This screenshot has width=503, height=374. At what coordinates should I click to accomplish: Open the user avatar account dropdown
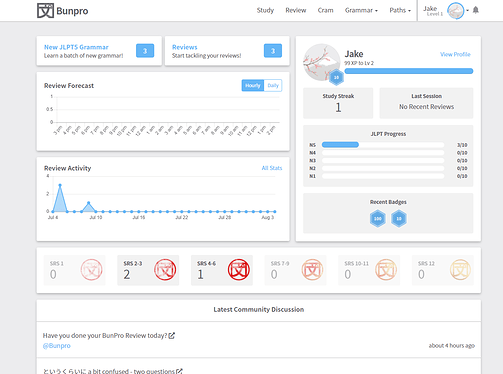pos(458,11)
